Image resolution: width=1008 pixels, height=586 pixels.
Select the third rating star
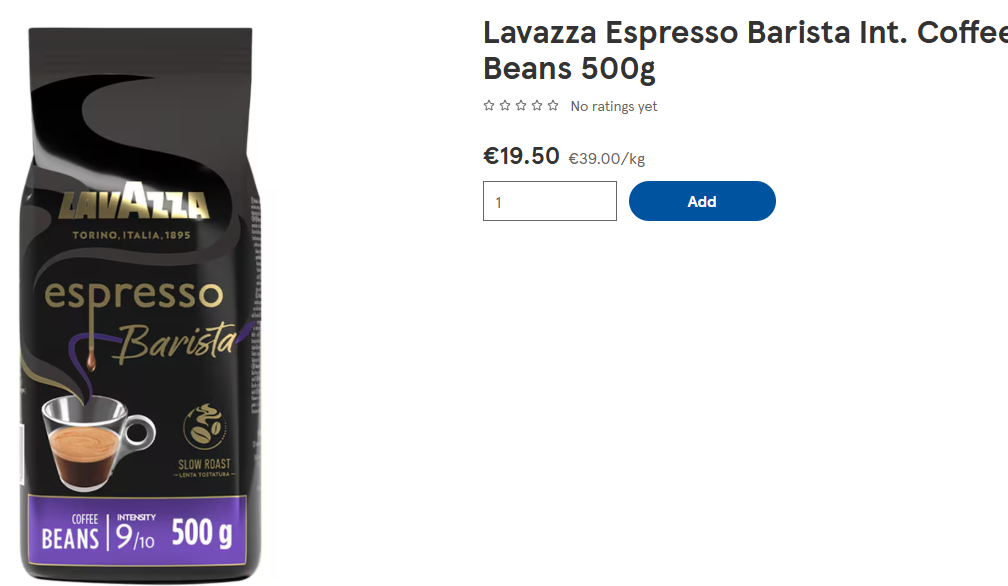521,105
